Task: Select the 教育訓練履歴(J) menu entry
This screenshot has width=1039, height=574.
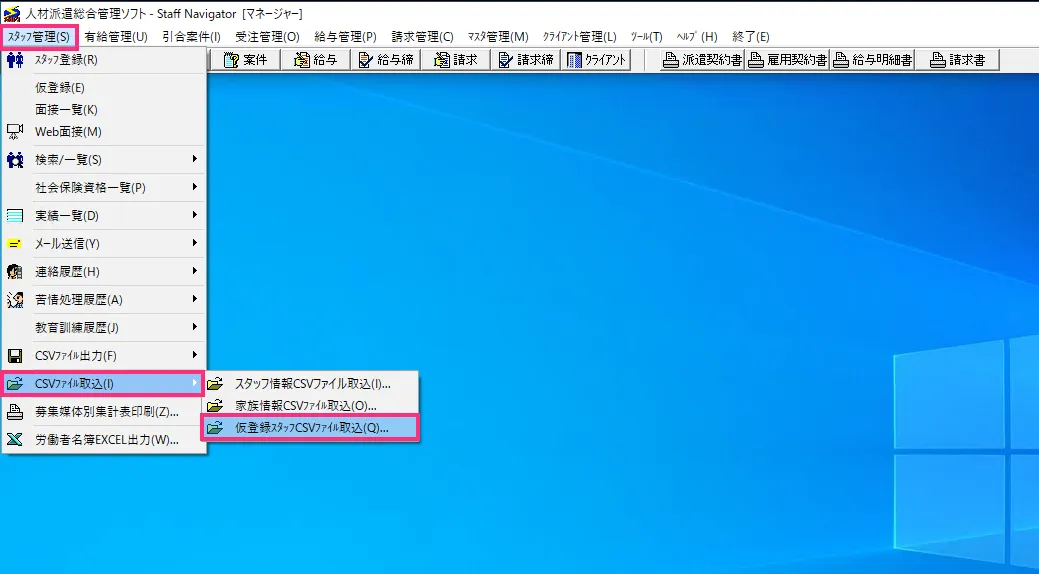Action: coord(105,327)
